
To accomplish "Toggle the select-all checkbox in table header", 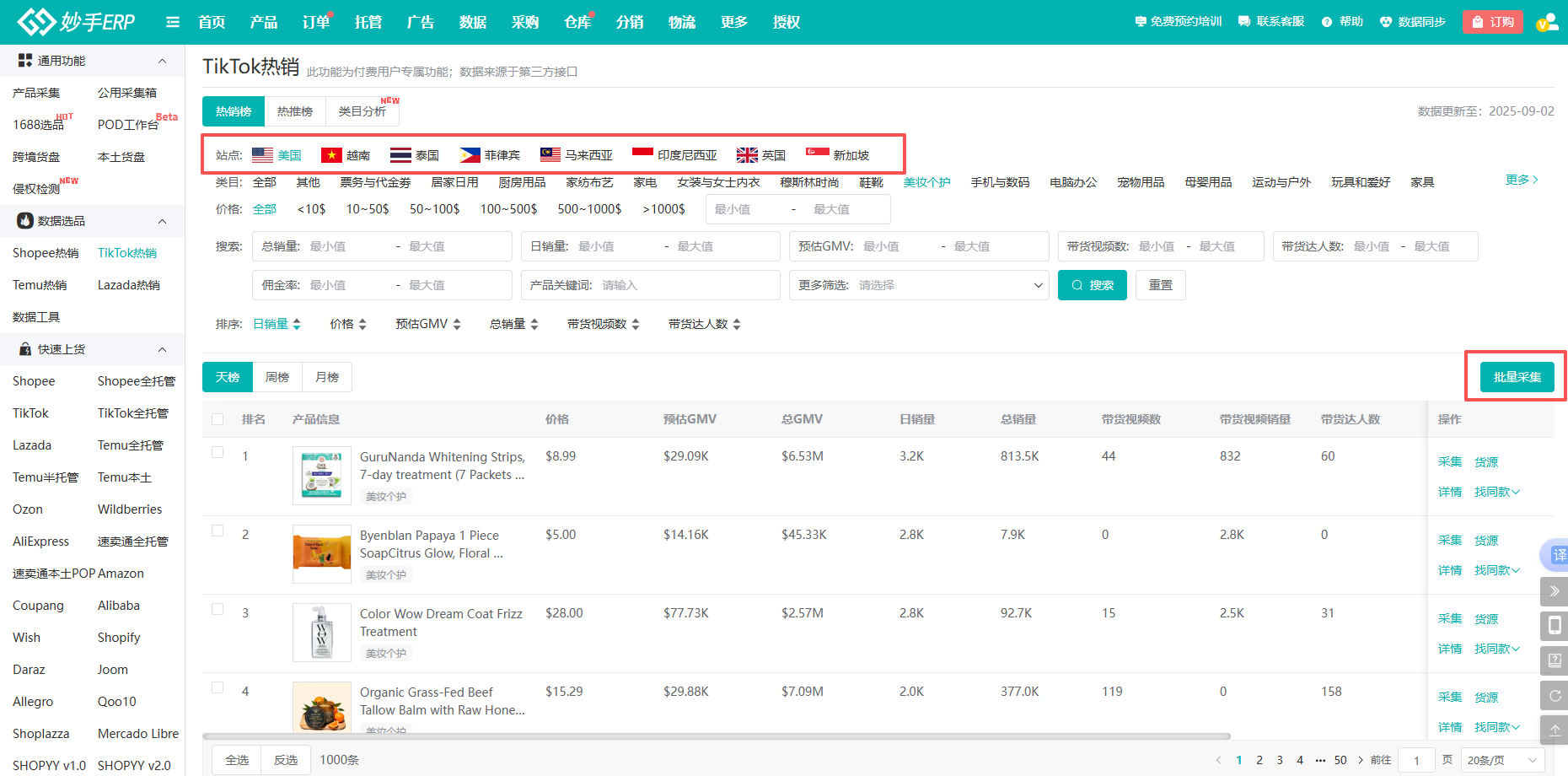I will pos(217,419).
